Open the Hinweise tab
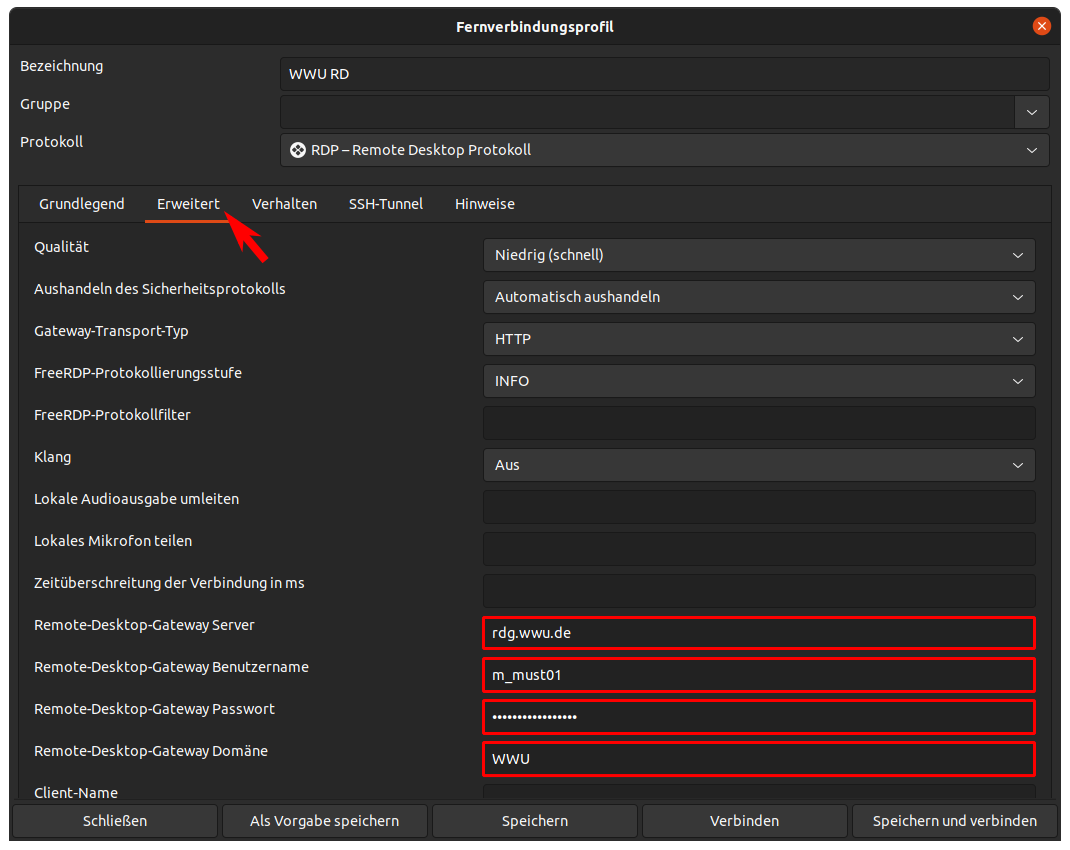The image size is (1070, 850). coord(484,204)
